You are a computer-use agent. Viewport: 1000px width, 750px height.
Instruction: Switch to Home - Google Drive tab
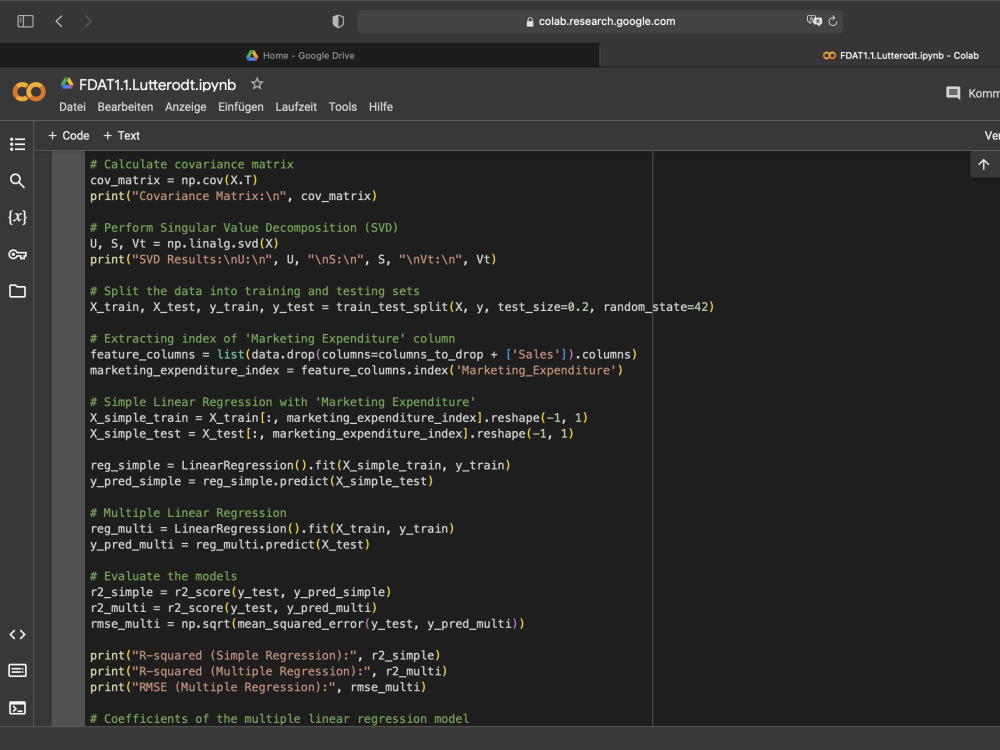coord(300,55)
